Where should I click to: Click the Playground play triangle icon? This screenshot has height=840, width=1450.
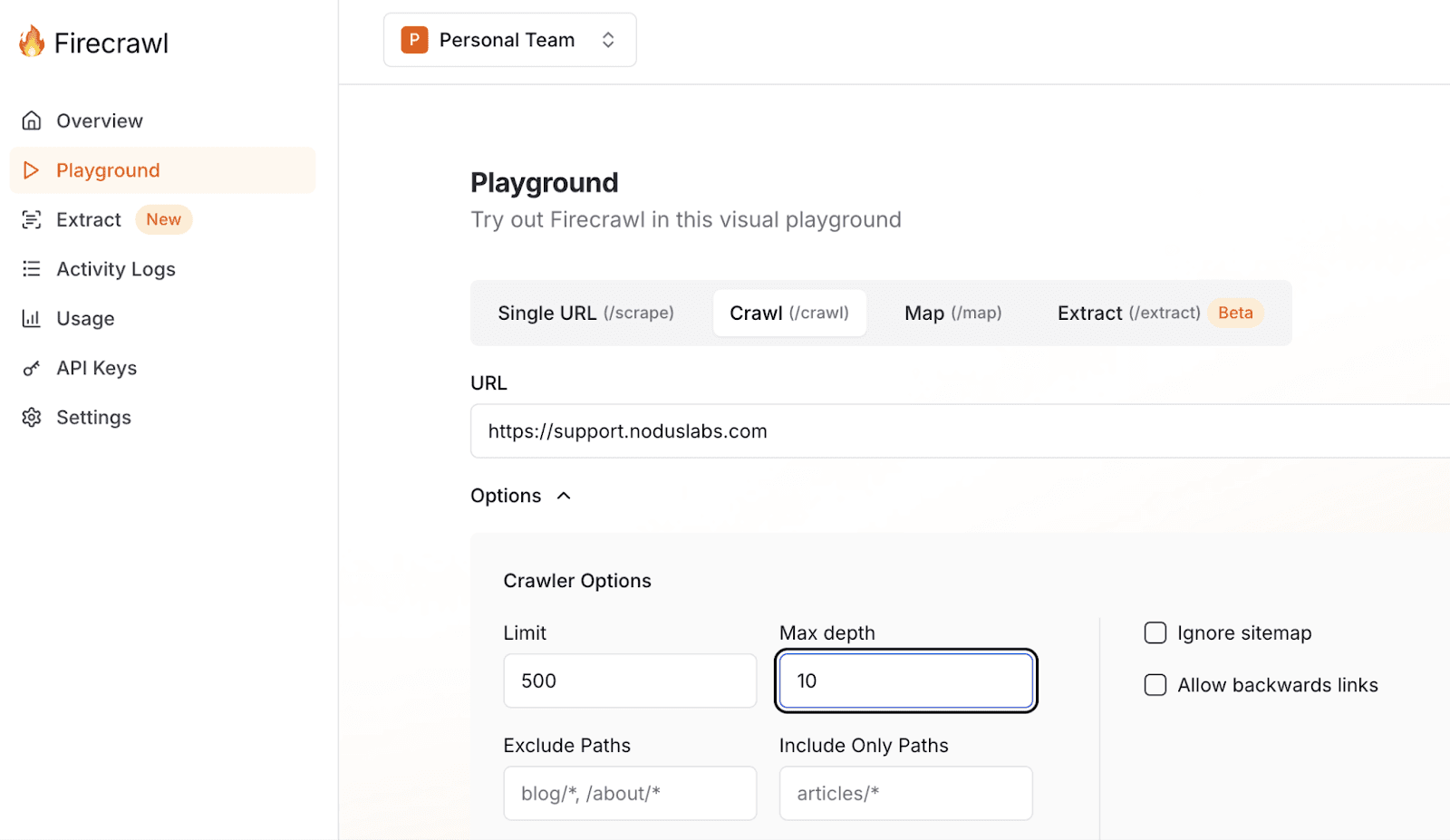pyautogui.click(x=32, y=170)
